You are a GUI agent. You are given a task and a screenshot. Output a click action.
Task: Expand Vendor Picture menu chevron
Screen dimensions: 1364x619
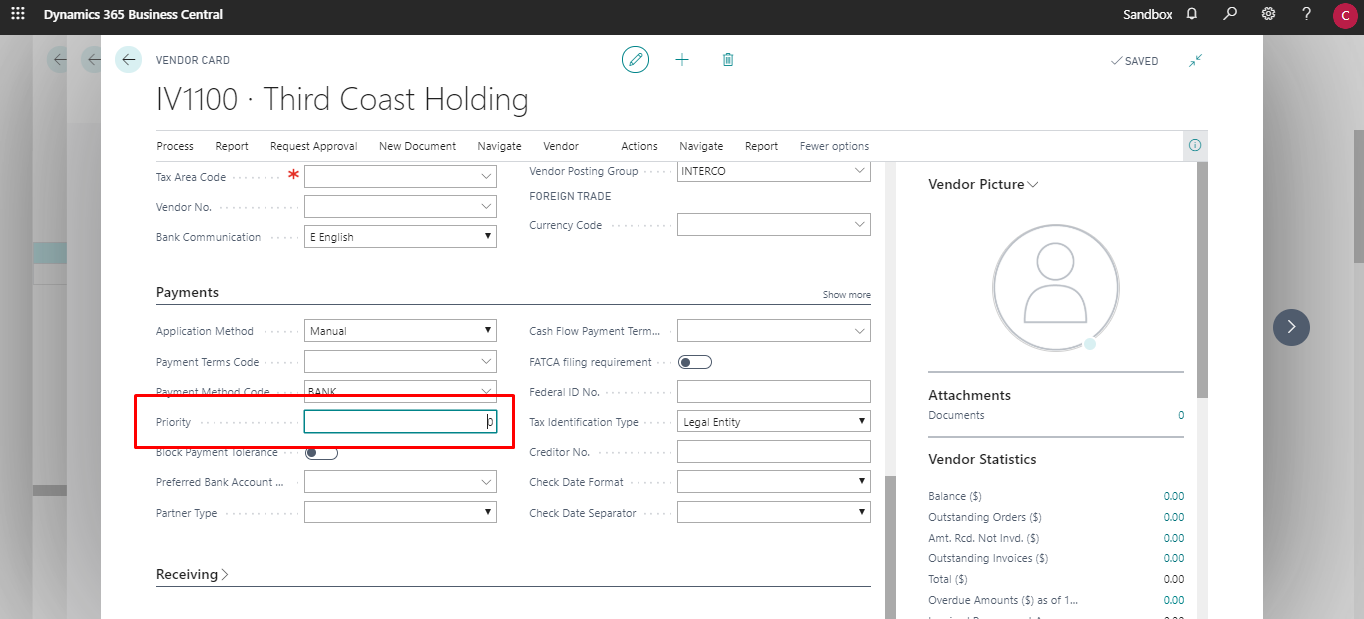point(1033,184)
